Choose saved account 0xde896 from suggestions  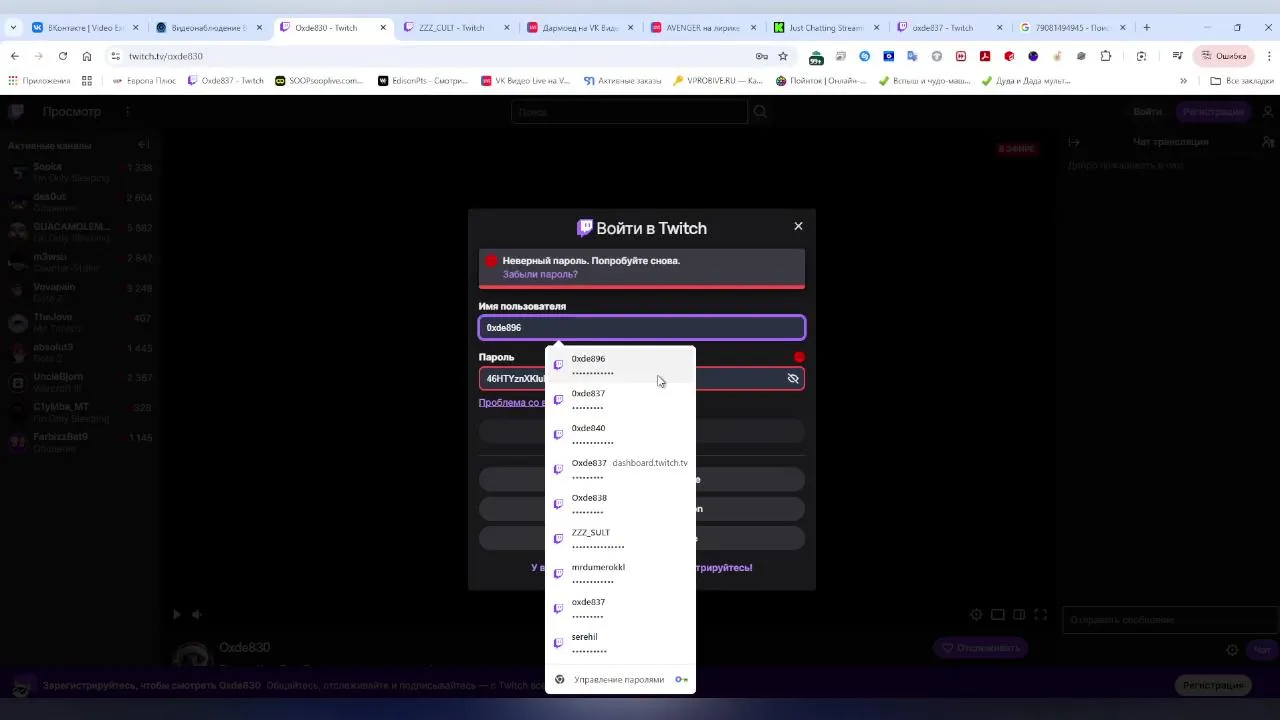pos(620,365)
